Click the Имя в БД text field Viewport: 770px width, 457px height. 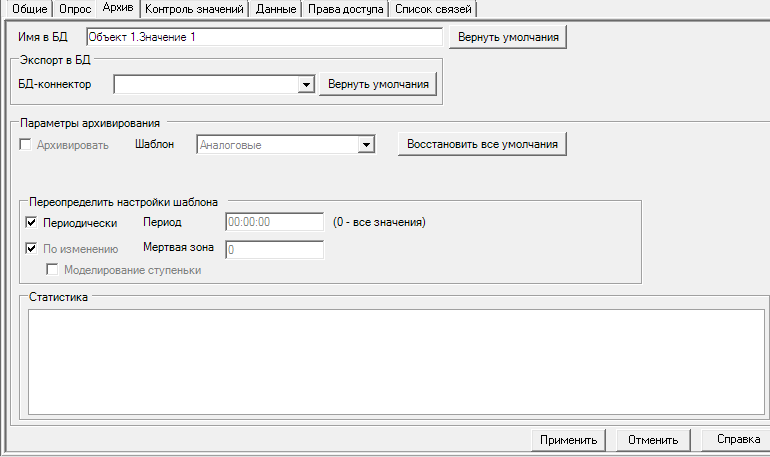264,37
